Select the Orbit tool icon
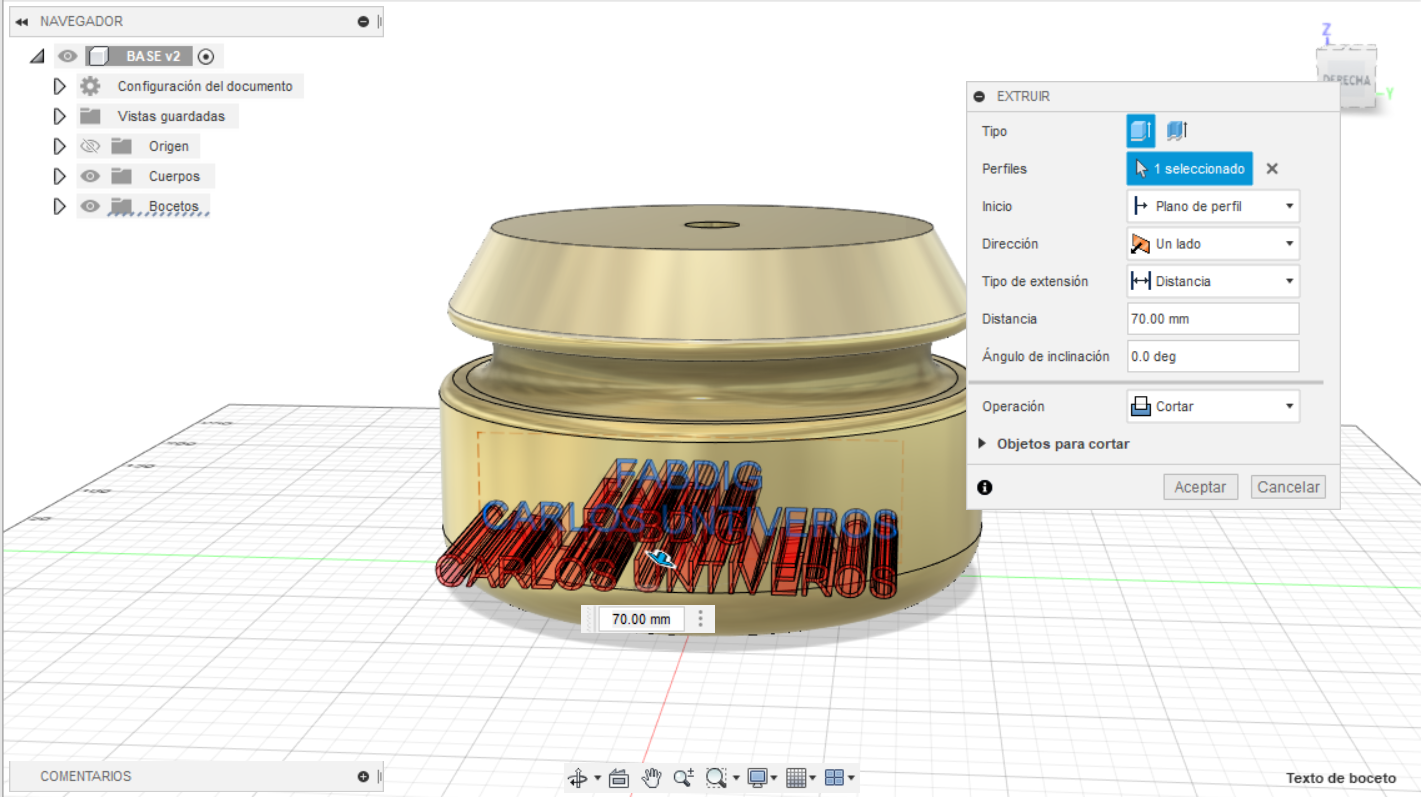Screen dimensions: 1421x797 (577, 778)
